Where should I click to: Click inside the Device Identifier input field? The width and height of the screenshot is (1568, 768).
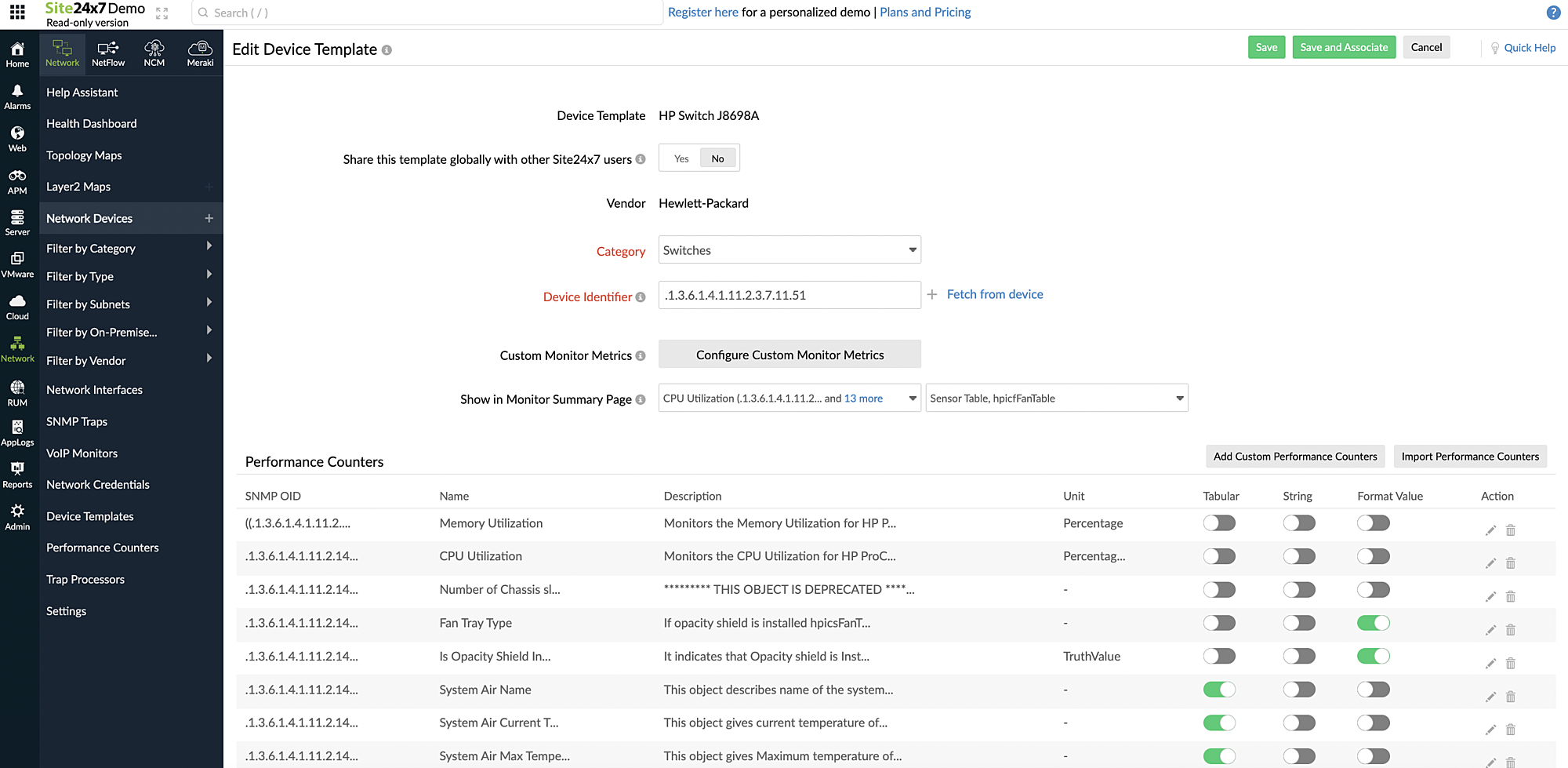coord(789,294)
